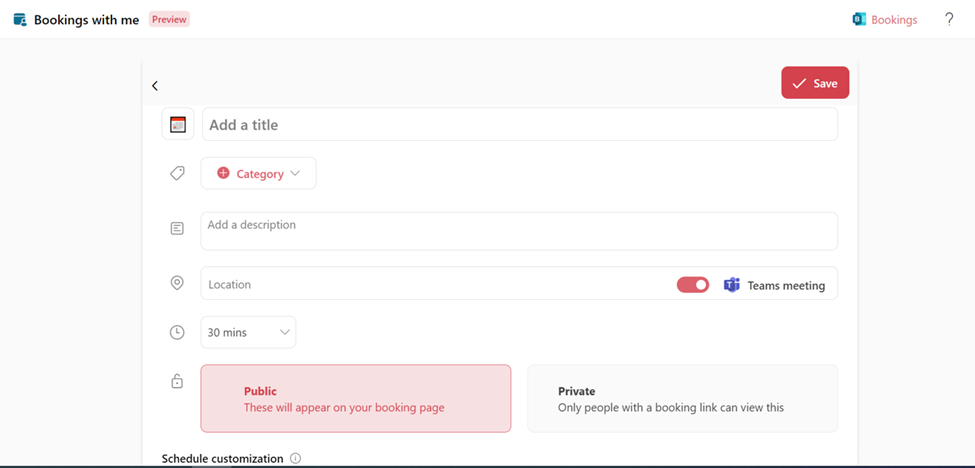
Task: Click the Teams logo icon
Action: tap(731, 285)
